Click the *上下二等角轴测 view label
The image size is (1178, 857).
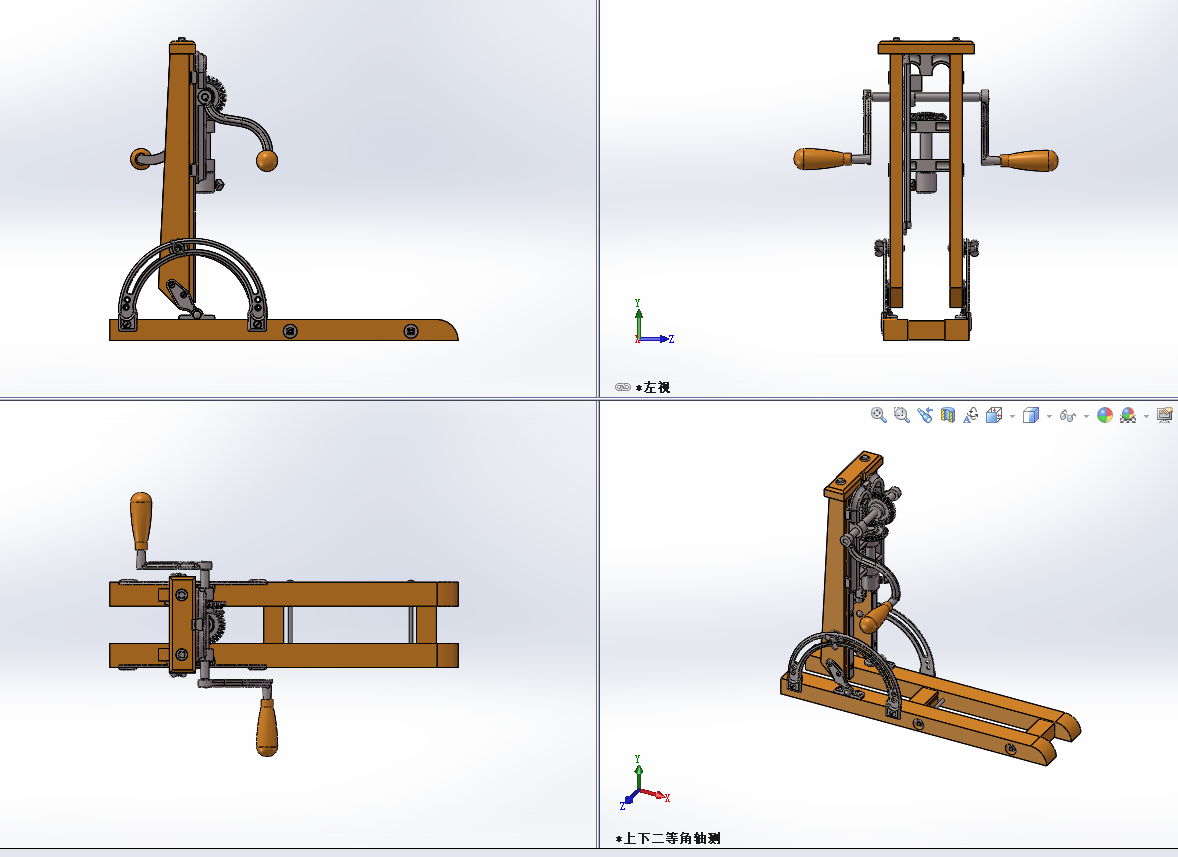point(668,838)
